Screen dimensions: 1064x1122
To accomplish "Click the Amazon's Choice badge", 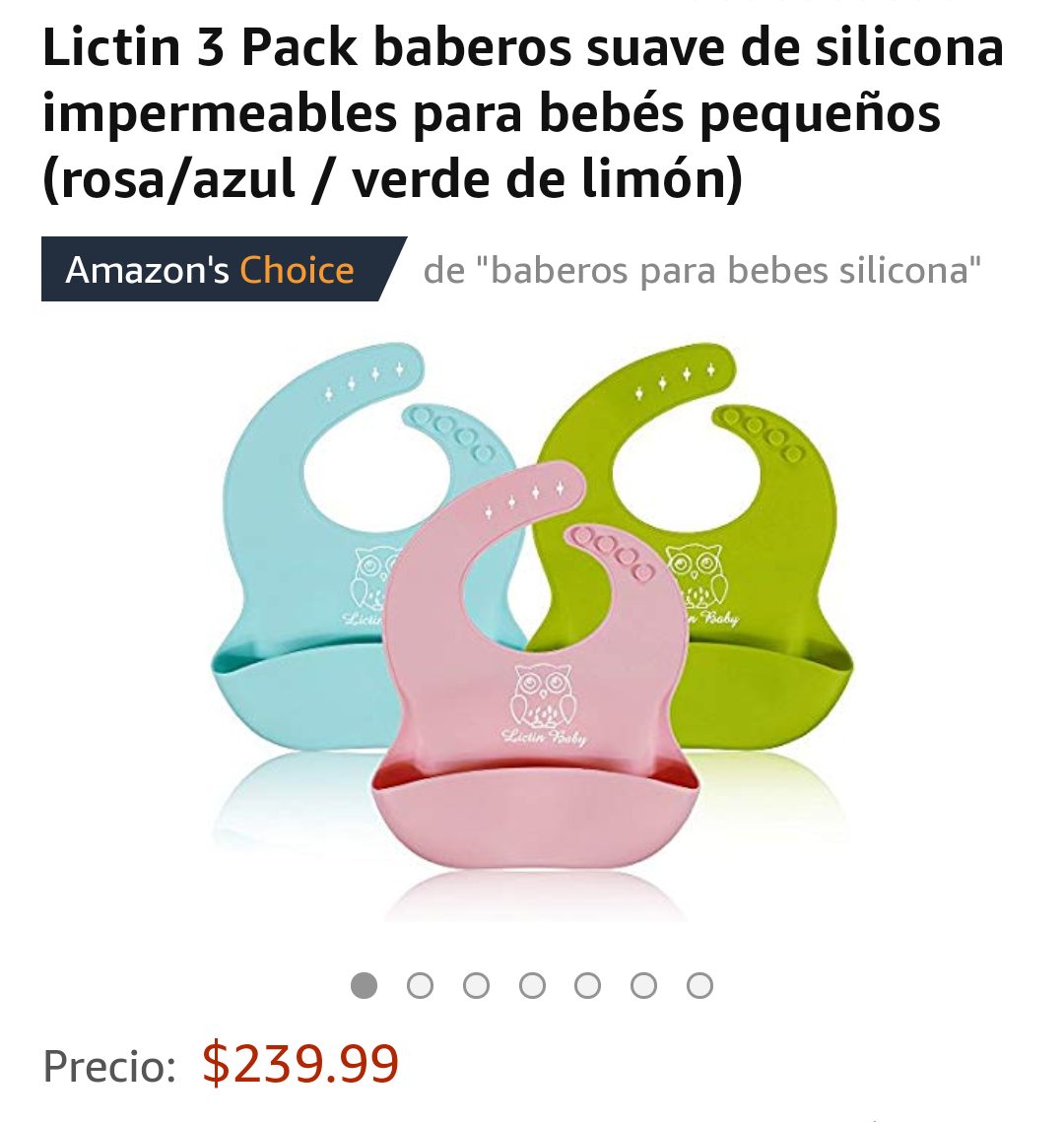I will (x=224, y=269).
